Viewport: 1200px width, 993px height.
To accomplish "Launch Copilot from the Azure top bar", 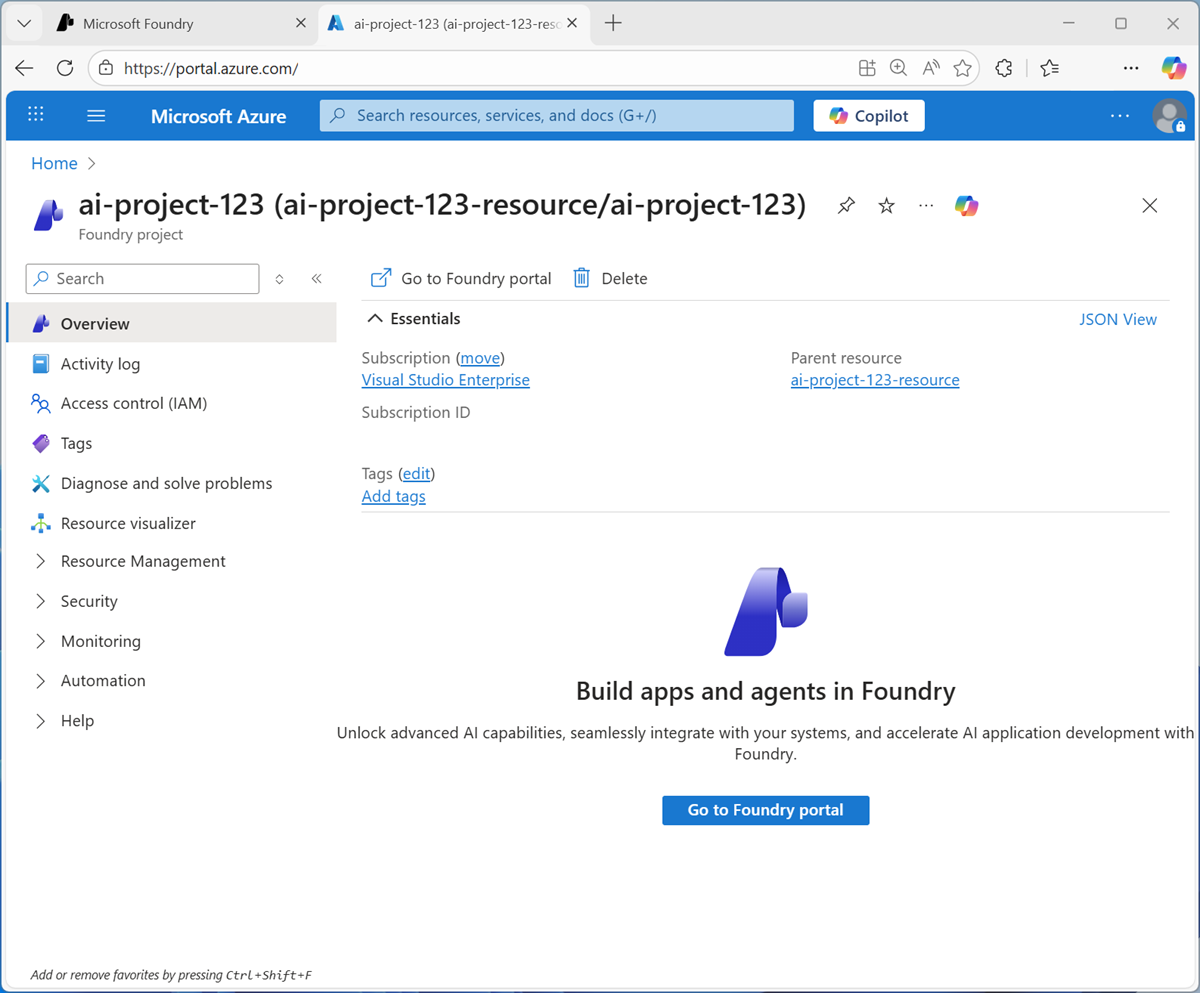I will pyautogui.click(x=868, y=115).
